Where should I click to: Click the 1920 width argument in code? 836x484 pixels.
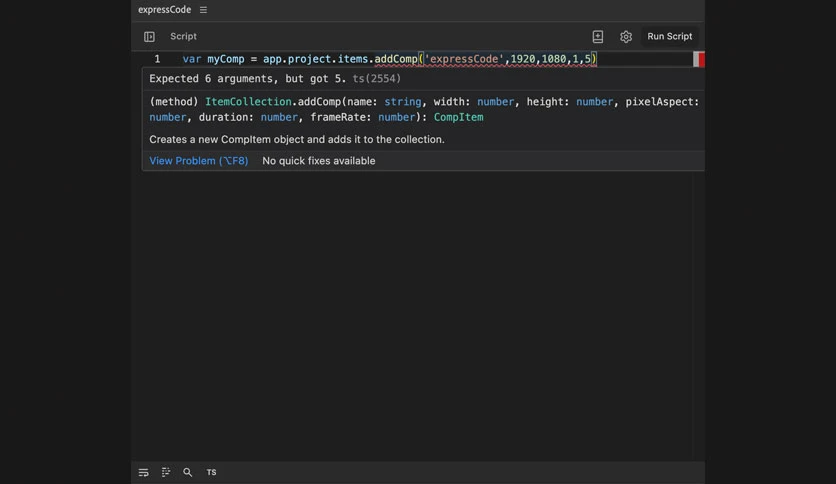coord(523,59)
